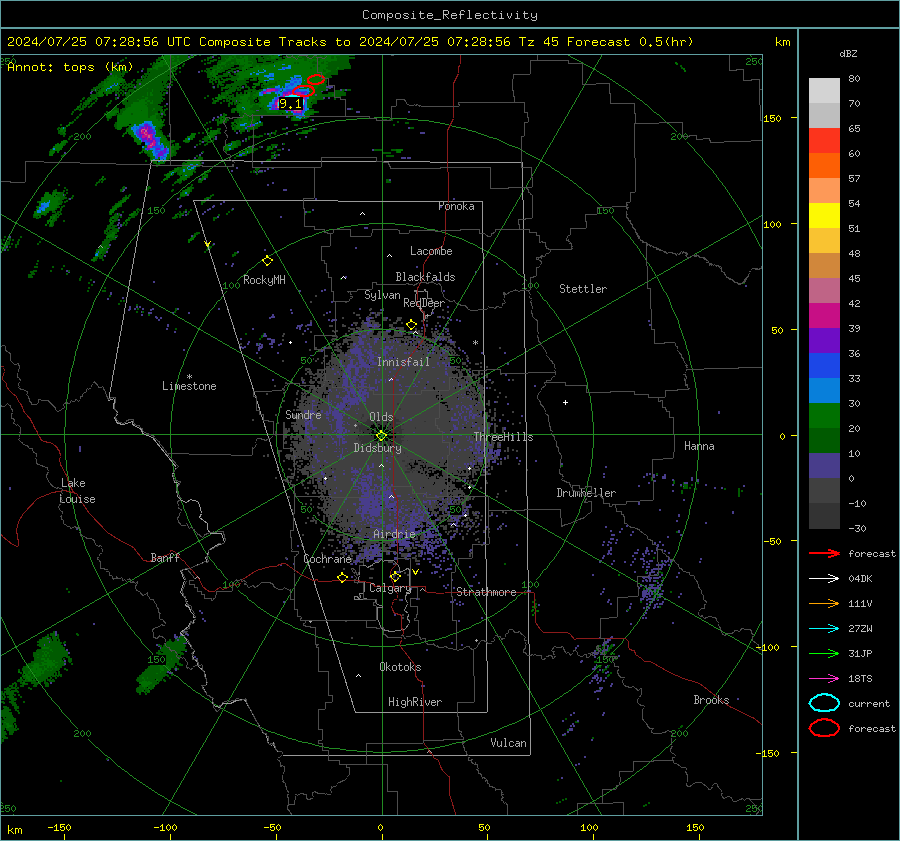
Task: Click the 'Forecast 0.5(hr)' header text
Action: coord(630,42)
